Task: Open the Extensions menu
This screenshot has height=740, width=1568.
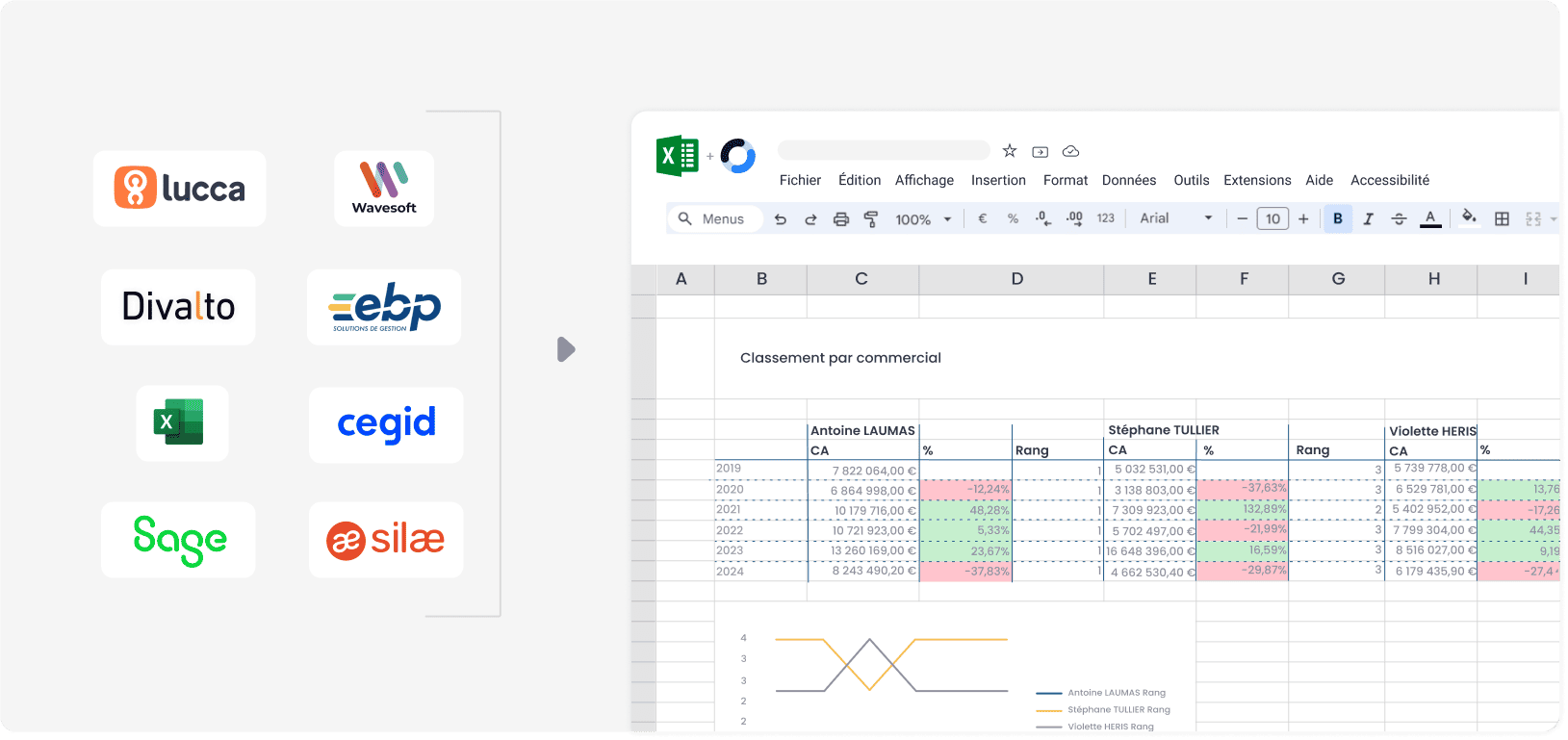Action: tap(1257, 180)
